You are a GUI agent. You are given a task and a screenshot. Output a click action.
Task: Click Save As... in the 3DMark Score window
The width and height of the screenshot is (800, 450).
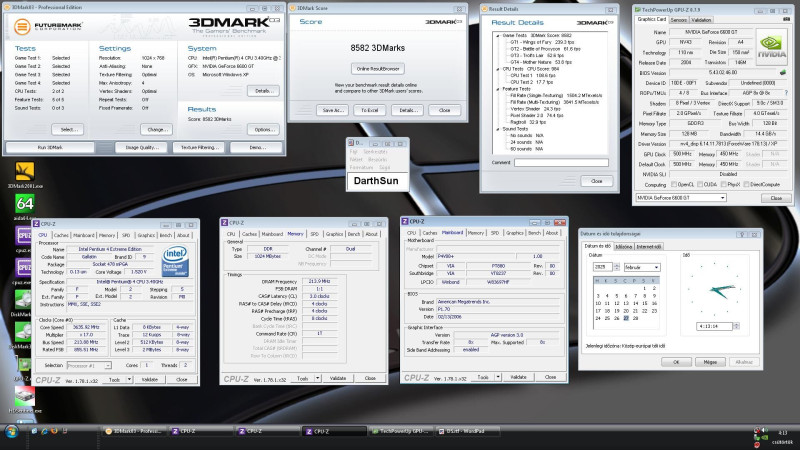coord(333,110)
